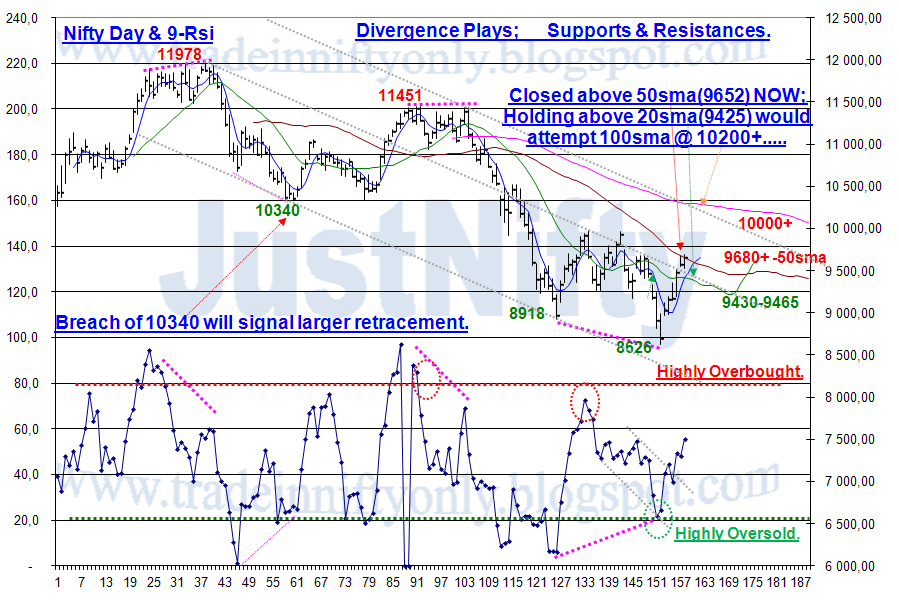The image size is (899, 612).
Task: Click left axis value 160,0
Action: pos(22,200)
